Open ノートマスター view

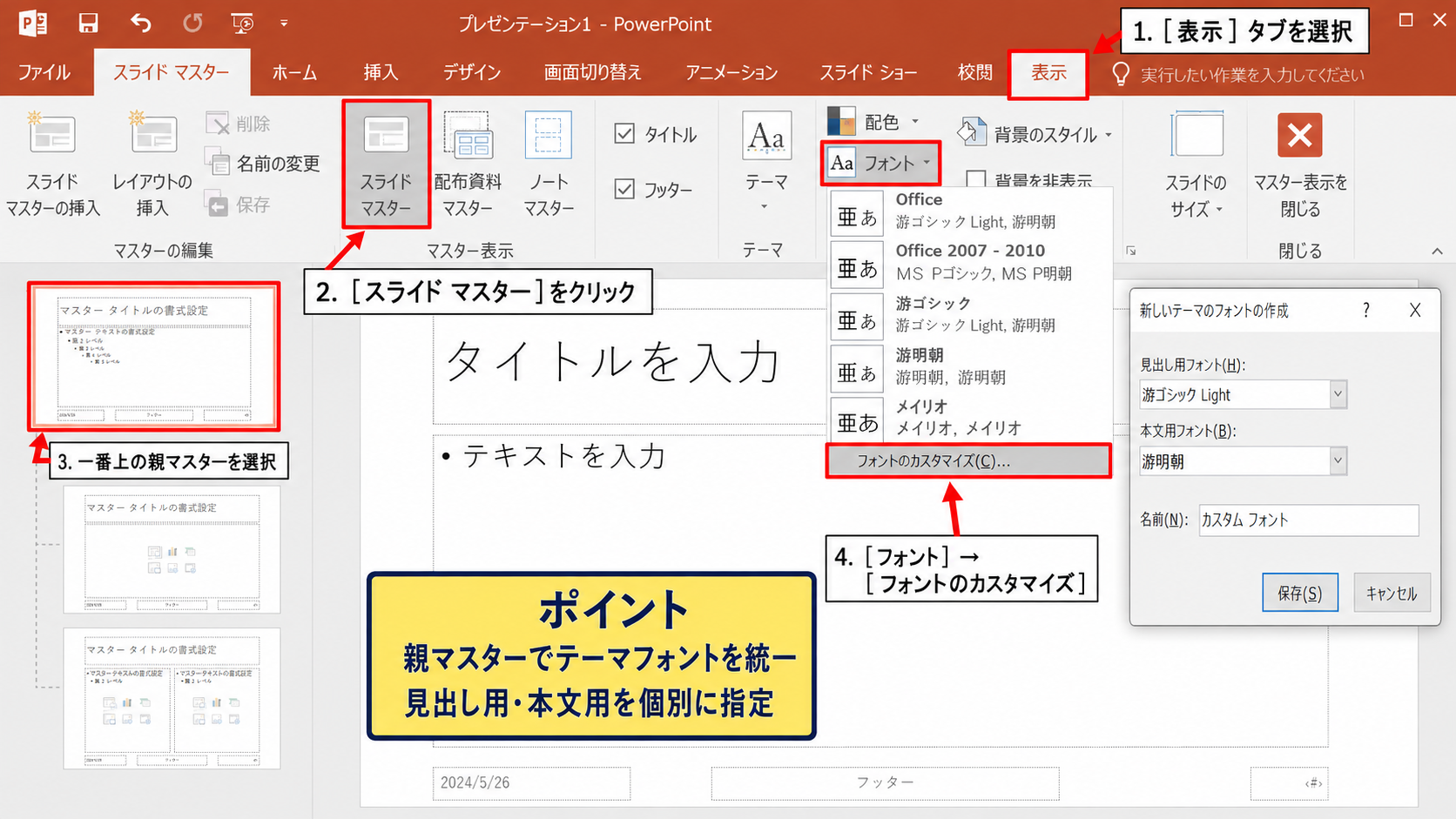[549, 164]
